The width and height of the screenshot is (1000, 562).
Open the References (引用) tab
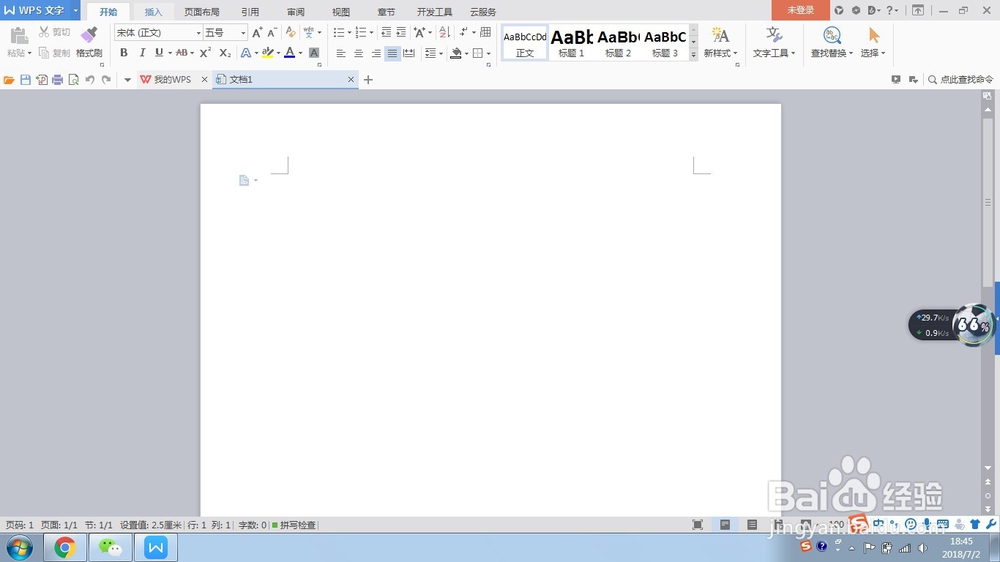click(x=250, y=11)
